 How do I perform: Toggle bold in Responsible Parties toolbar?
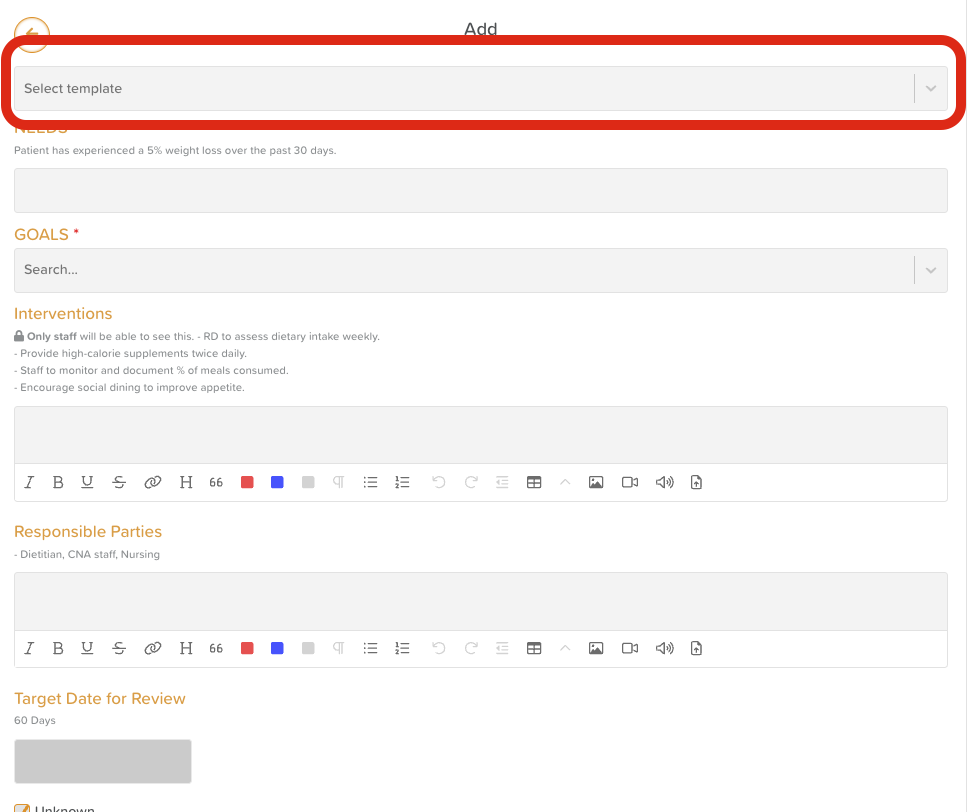[x=58, y=648]
